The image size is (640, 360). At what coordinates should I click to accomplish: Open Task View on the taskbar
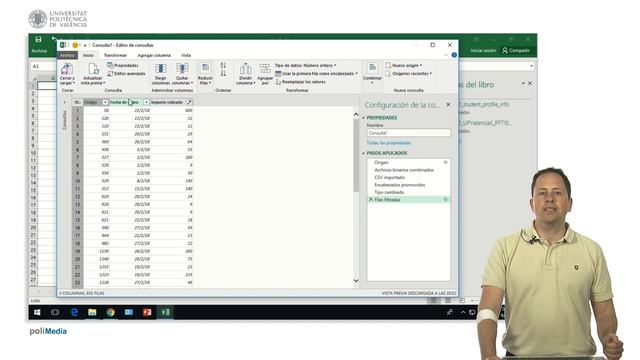(55, 312)
